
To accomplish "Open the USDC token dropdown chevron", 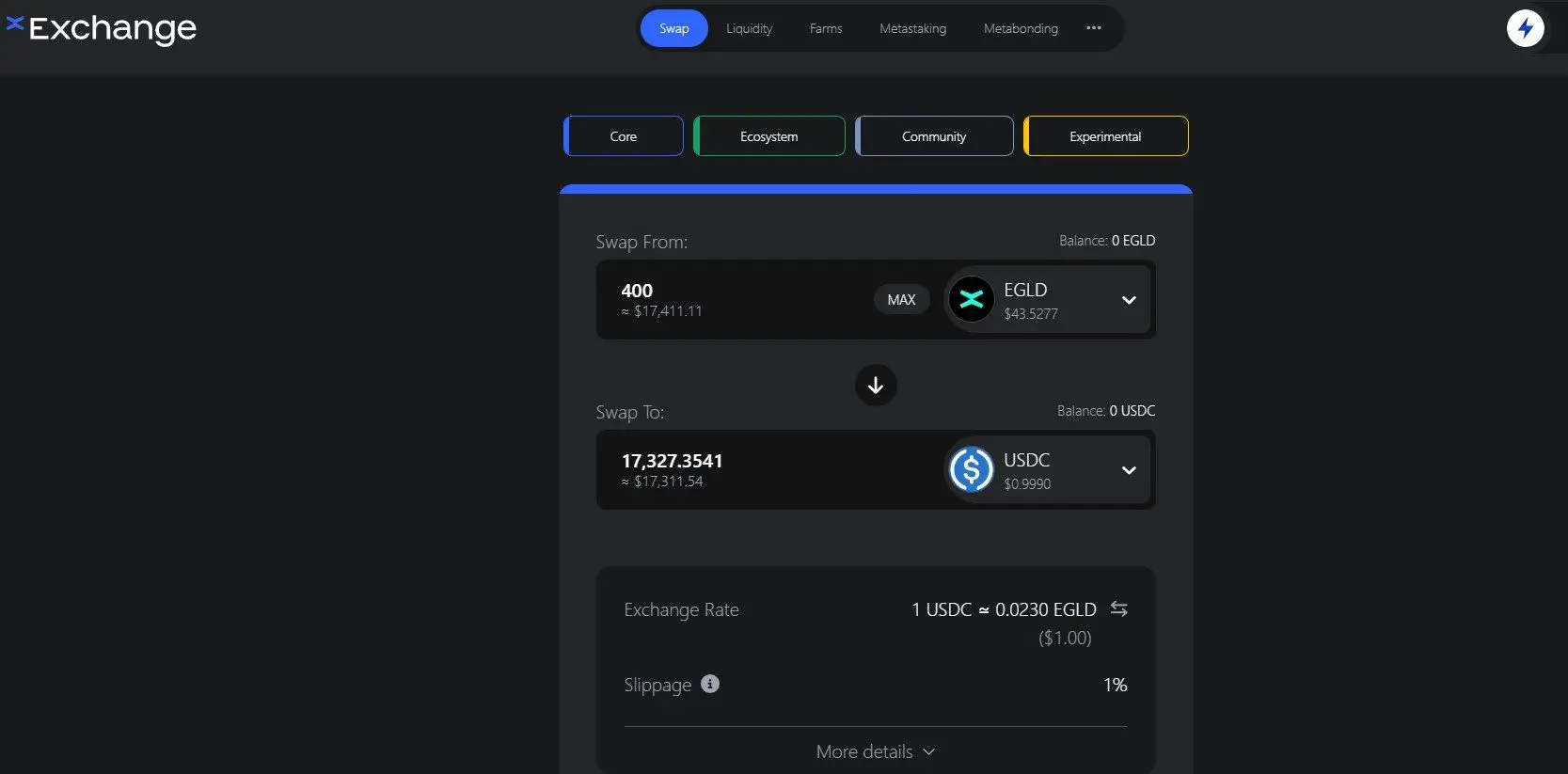I will click(1129, 470).
